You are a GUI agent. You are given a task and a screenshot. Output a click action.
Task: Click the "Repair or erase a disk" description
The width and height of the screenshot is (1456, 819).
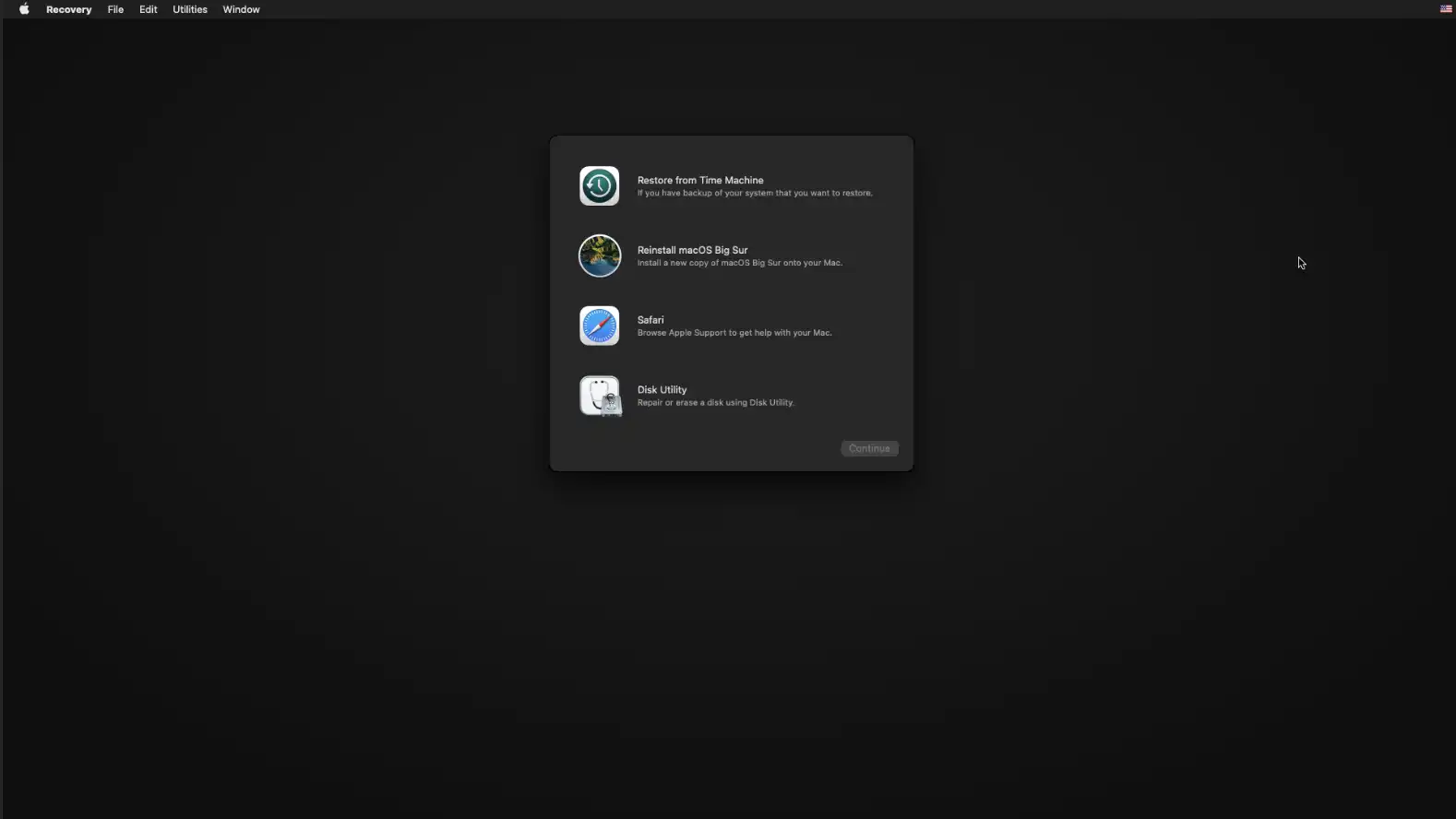click(x=715, y=403)
